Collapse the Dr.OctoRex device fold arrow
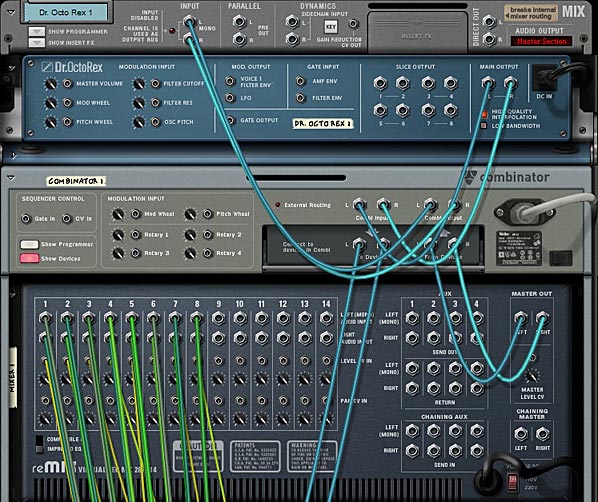Screen dimensions: 598x502 [11, 68]
